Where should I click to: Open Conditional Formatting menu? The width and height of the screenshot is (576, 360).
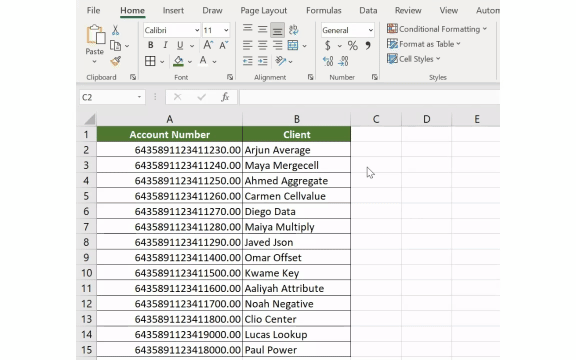437,29
